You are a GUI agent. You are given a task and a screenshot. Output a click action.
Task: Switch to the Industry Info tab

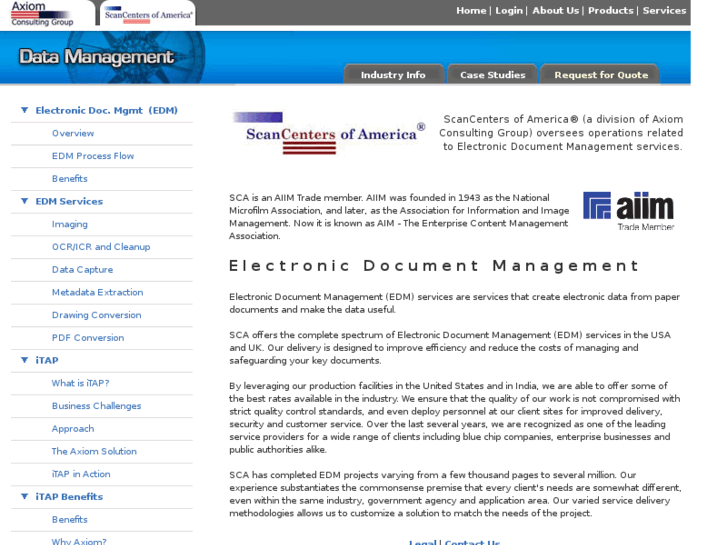pos(393,75)
